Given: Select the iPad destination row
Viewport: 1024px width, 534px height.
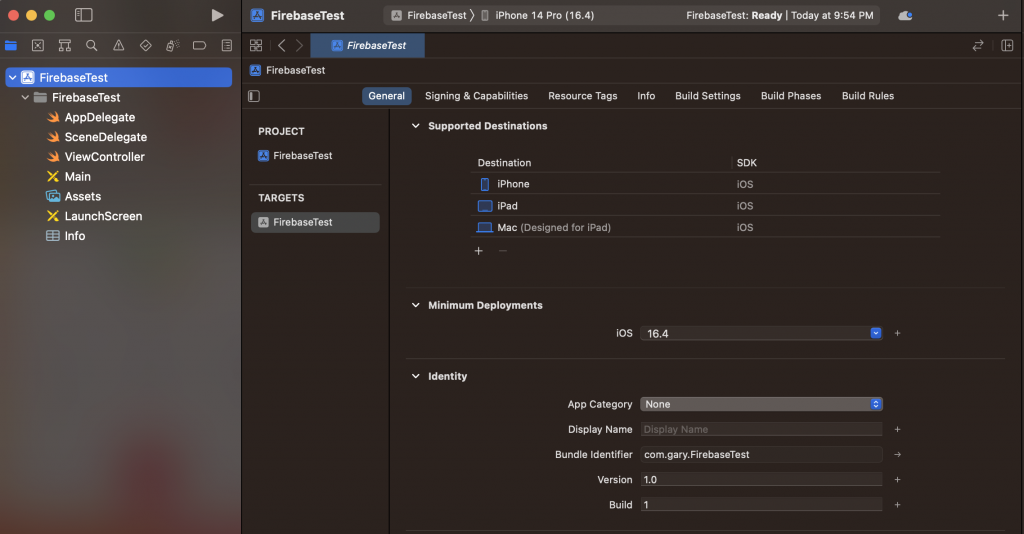Looking at the screenshot, I should tap(705, 206).
